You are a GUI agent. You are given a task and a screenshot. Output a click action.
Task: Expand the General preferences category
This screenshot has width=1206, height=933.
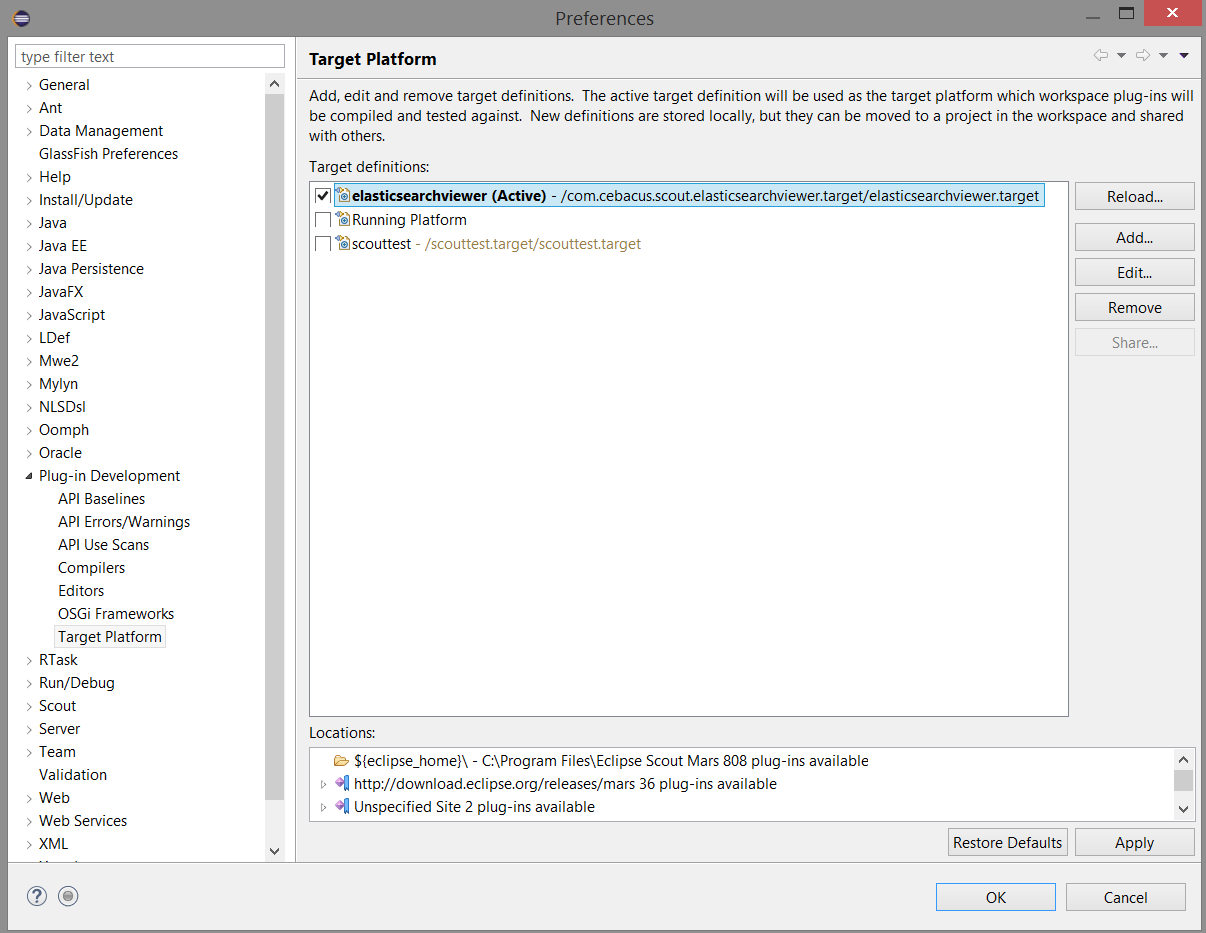coord(28,85)
